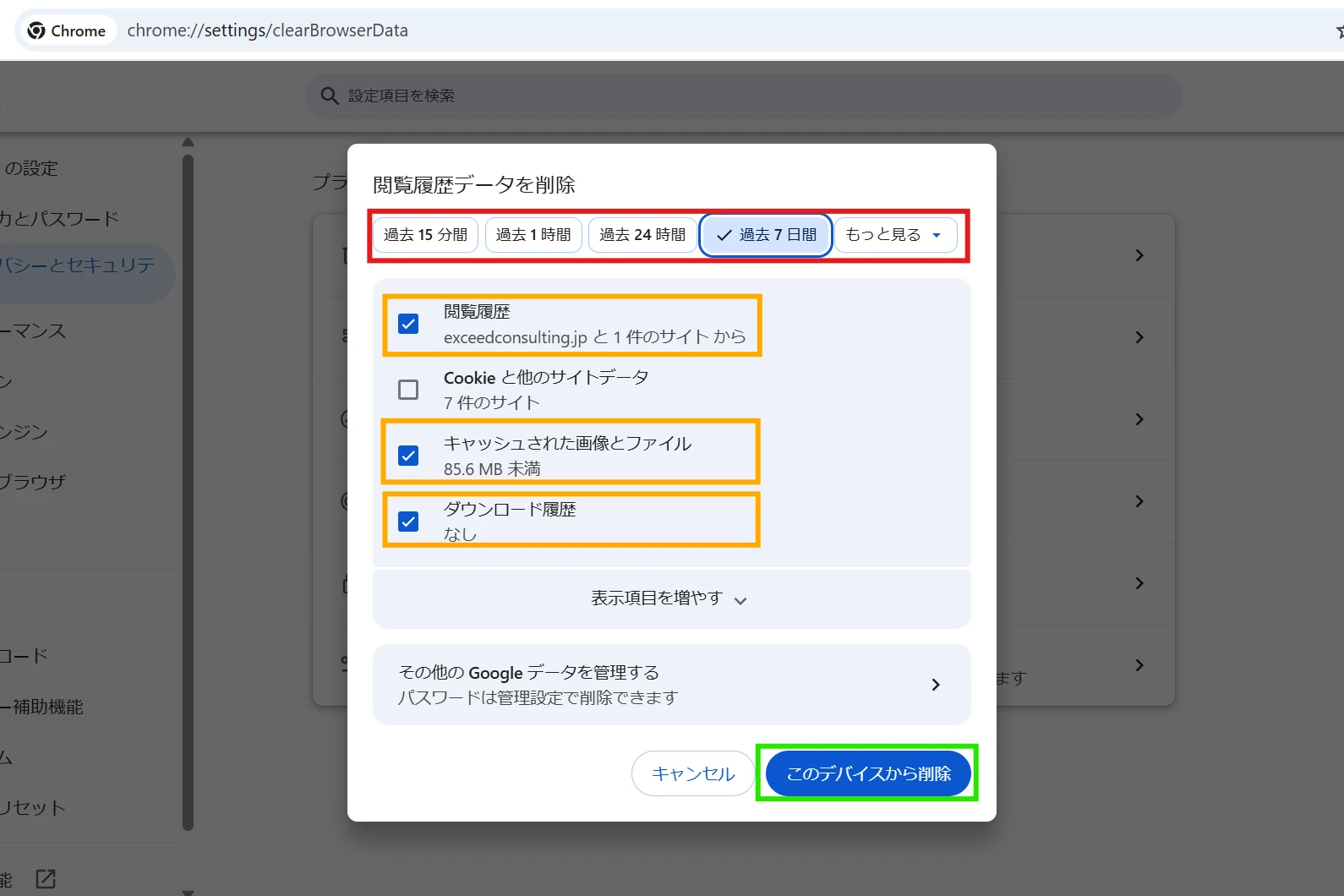Click the 7 件のサイト cookie count text
Viewport: 1344px width, 896px height.
coord(491,403)
